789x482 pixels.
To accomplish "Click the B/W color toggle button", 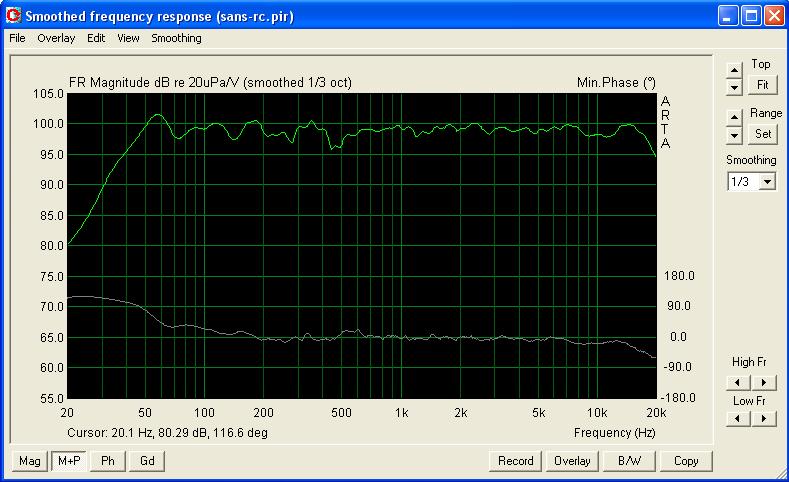I will 629,461.
